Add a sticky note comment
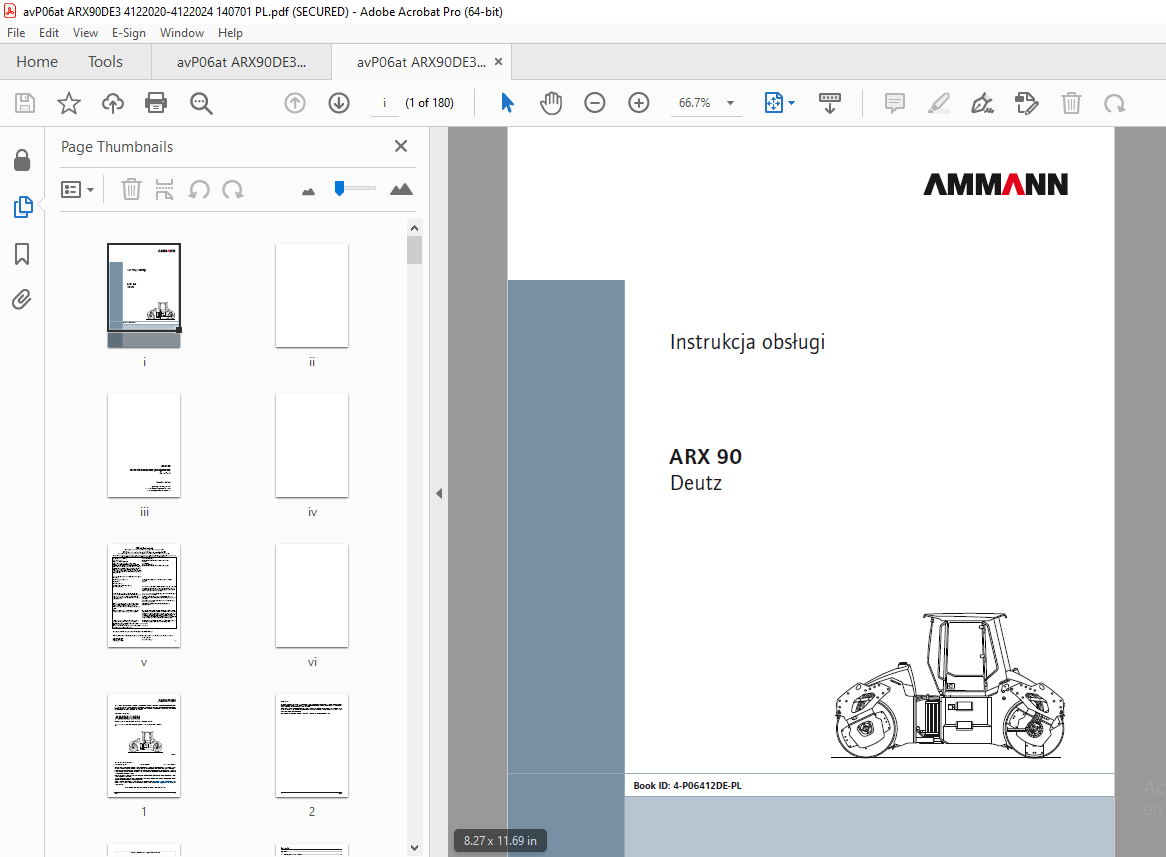Screen dimensions: 1166x857 895,103
